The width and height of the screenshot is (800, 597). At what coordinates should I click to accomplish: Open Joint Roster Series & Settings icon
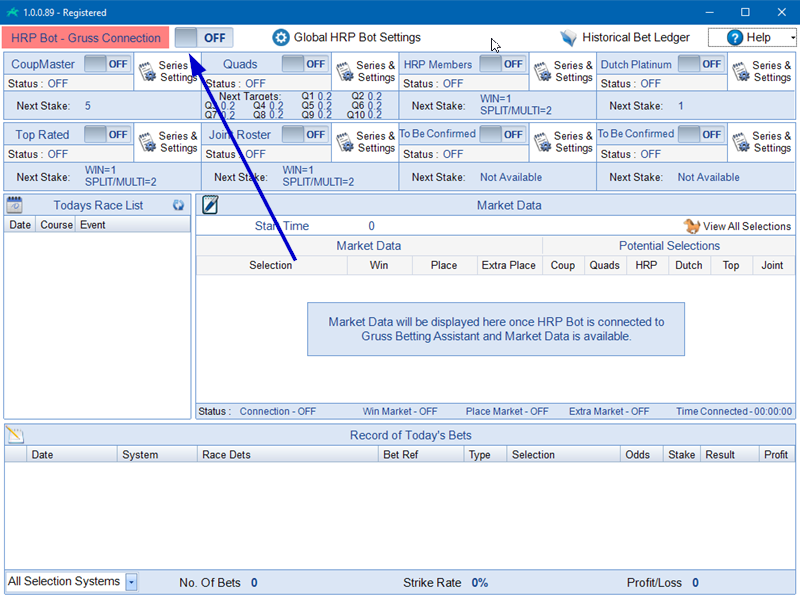tap(345, 142)
